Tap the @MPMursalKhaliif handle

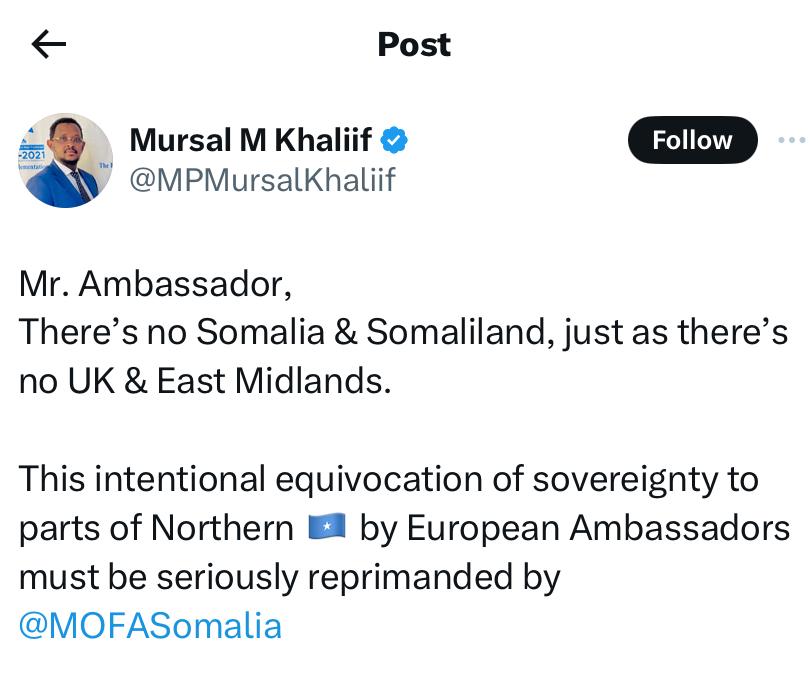click(263, 180)
